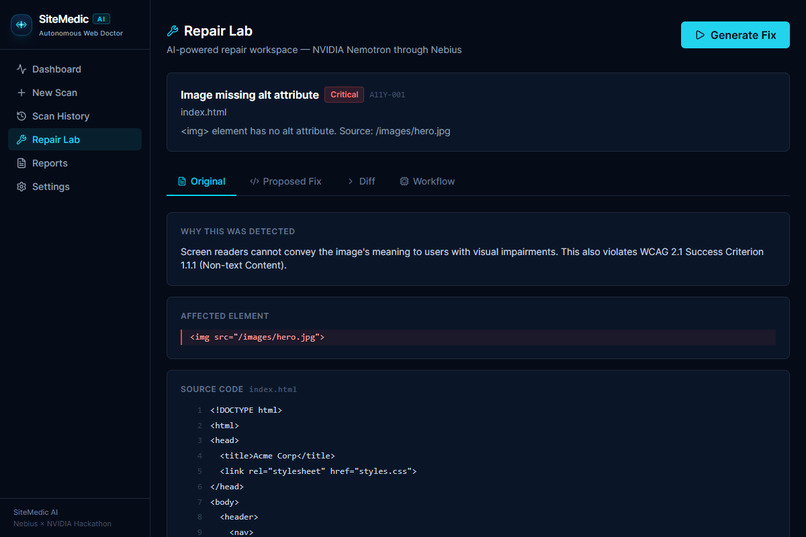Click the 'AFFECTED ELEMENT' heading

tap(225, 316)
